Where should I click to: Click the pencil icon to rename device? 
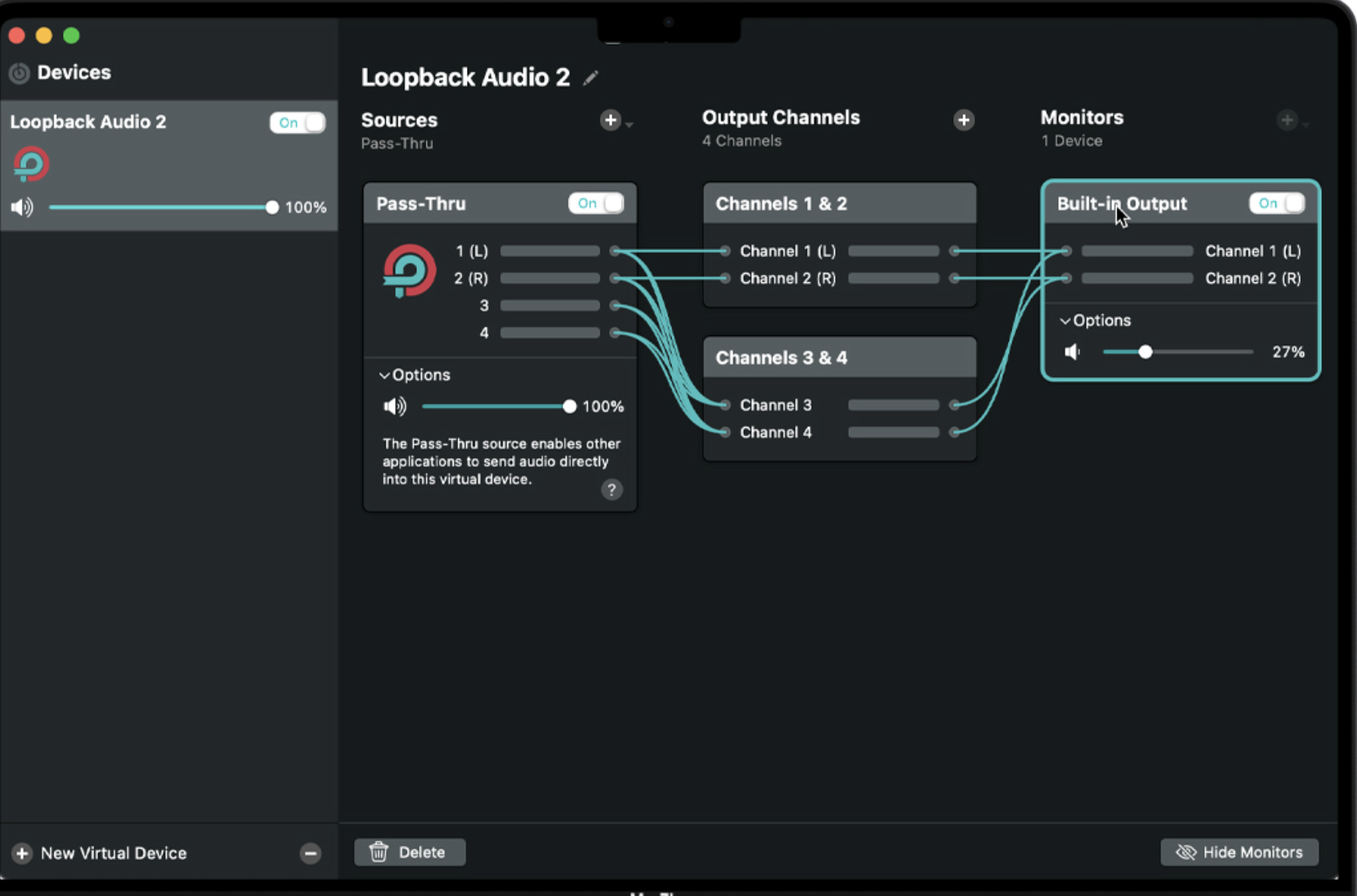click(591, 78)
